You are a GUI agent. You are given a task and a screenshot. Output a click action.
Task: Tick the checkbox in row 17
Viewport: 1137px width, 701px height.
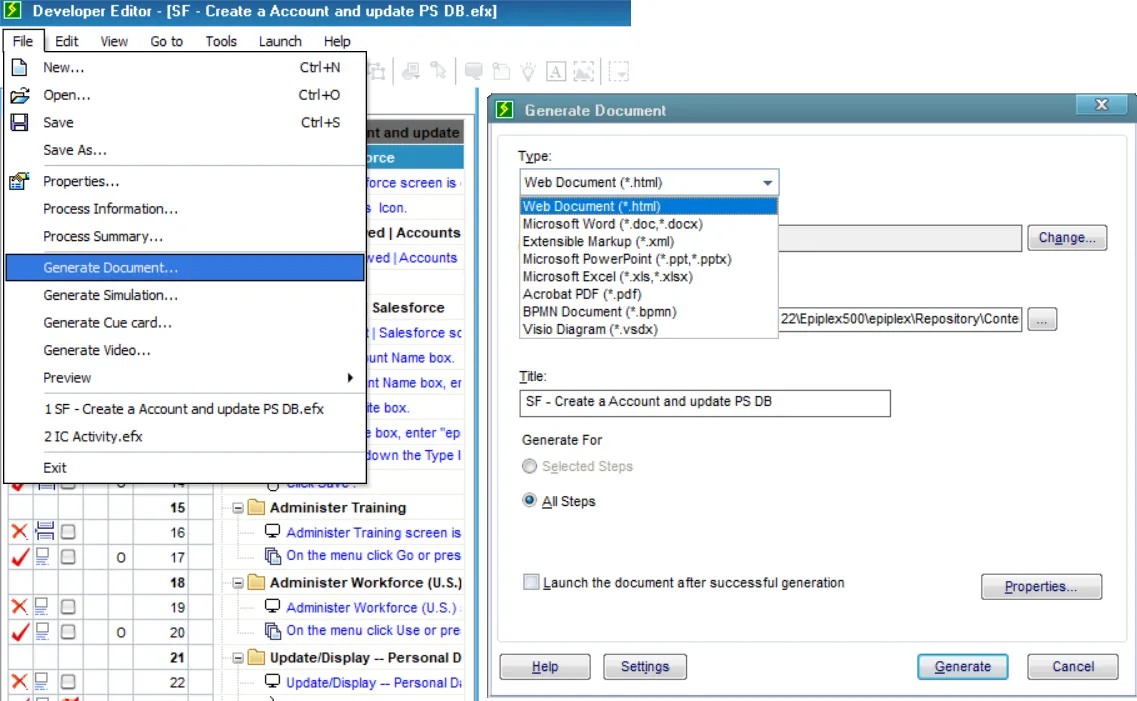68,557
